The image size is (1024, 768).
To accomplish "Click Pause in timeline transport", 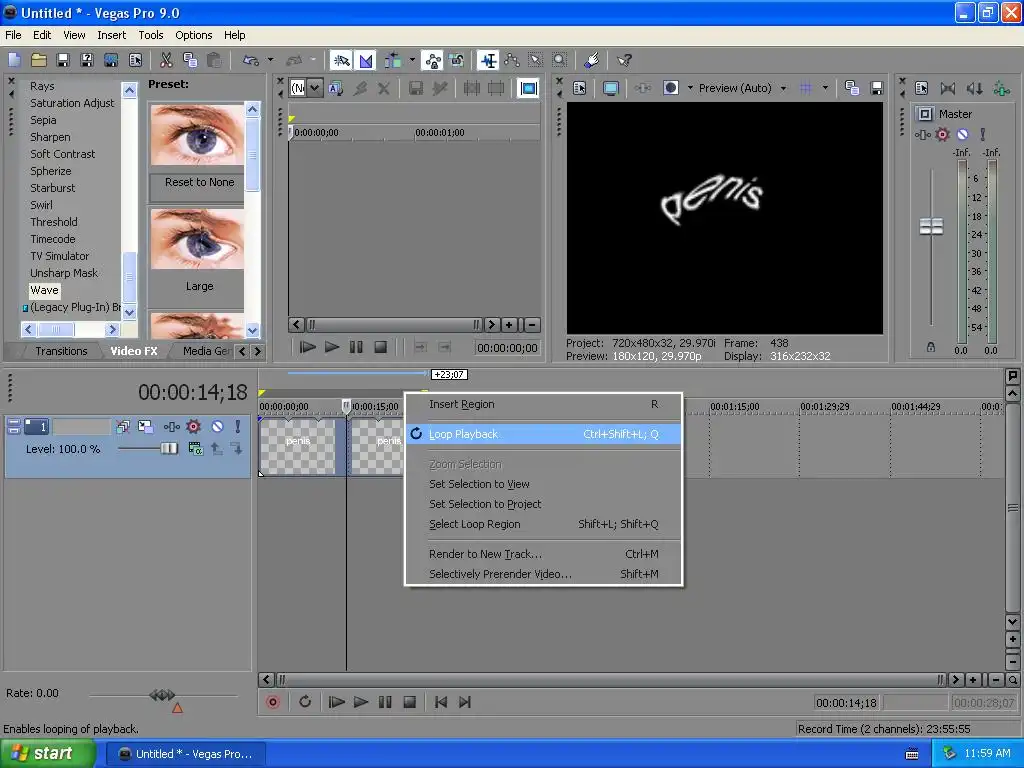I will 385,702.
